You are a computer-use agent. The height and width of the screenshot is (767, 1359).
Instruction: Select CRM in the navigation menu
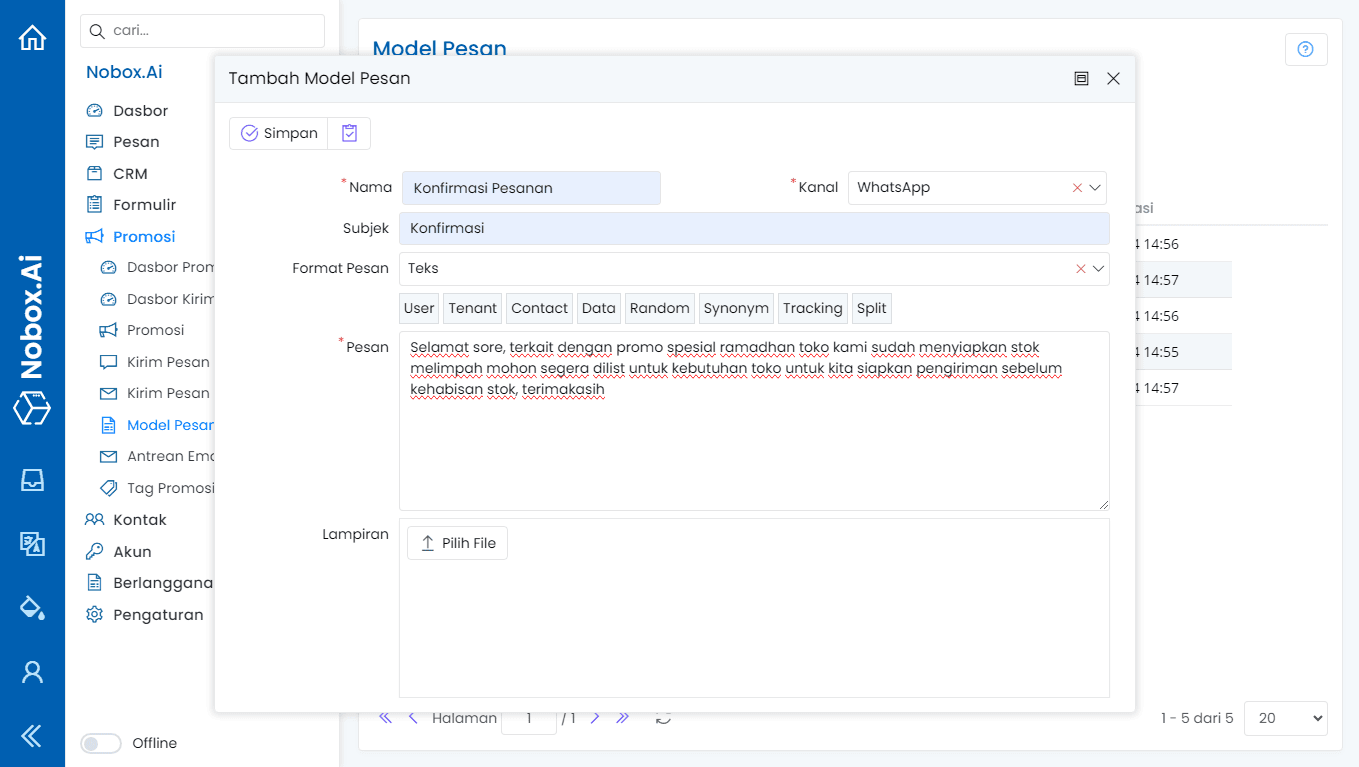pyautogui.click(x=130, y=173)
